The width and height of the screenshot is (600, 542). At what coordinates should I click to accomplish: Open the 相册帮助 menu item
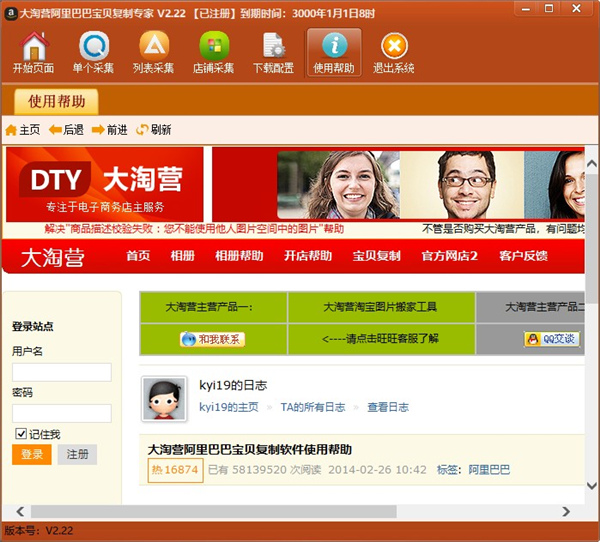[239, 256]
